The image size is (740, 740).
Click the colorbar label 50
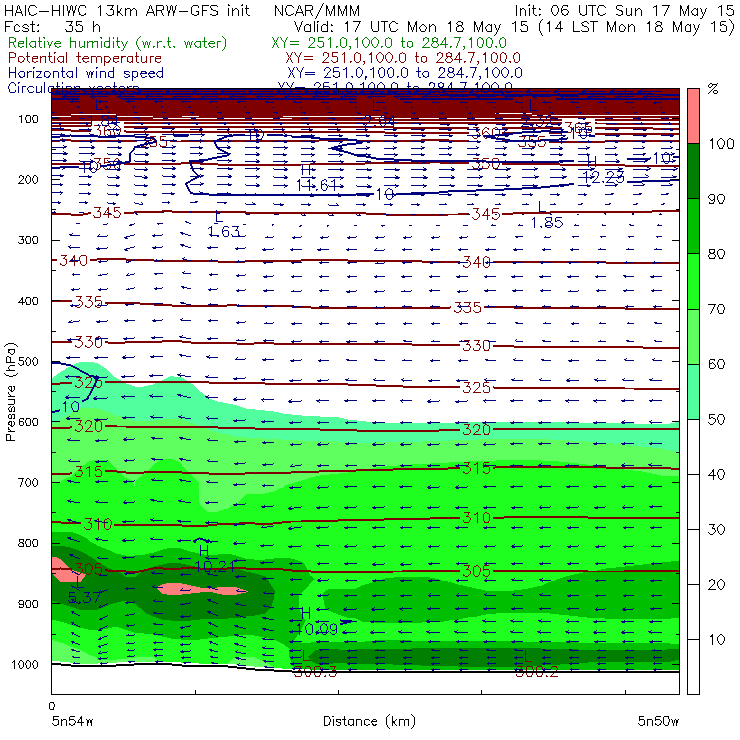coord(716,420)
